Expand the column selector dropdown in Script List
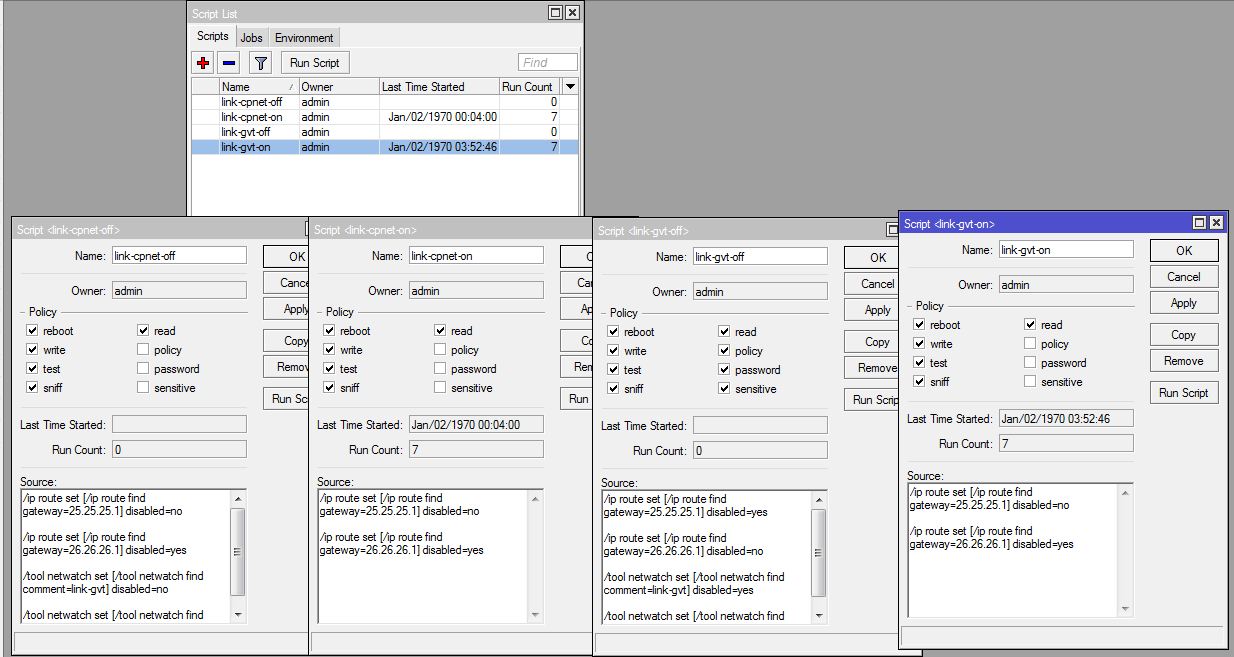Screen dimensions: 1234x657 point(570,87)
